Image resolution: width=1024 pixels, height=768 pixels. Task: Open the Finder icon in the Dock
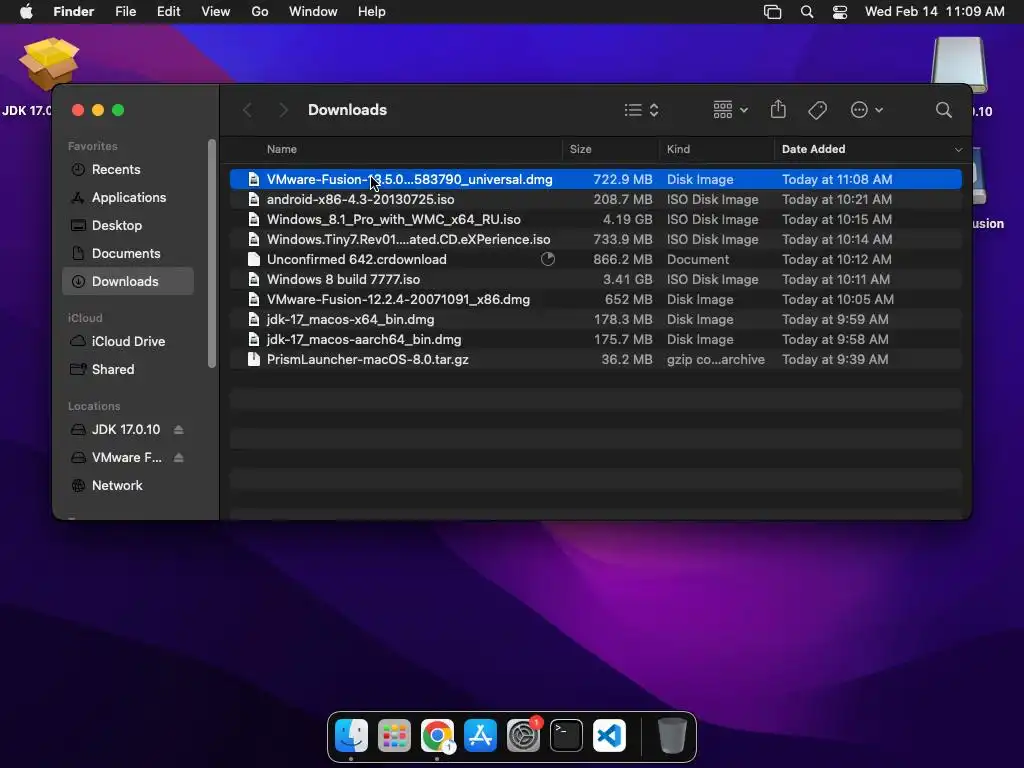tap(351, 736)
